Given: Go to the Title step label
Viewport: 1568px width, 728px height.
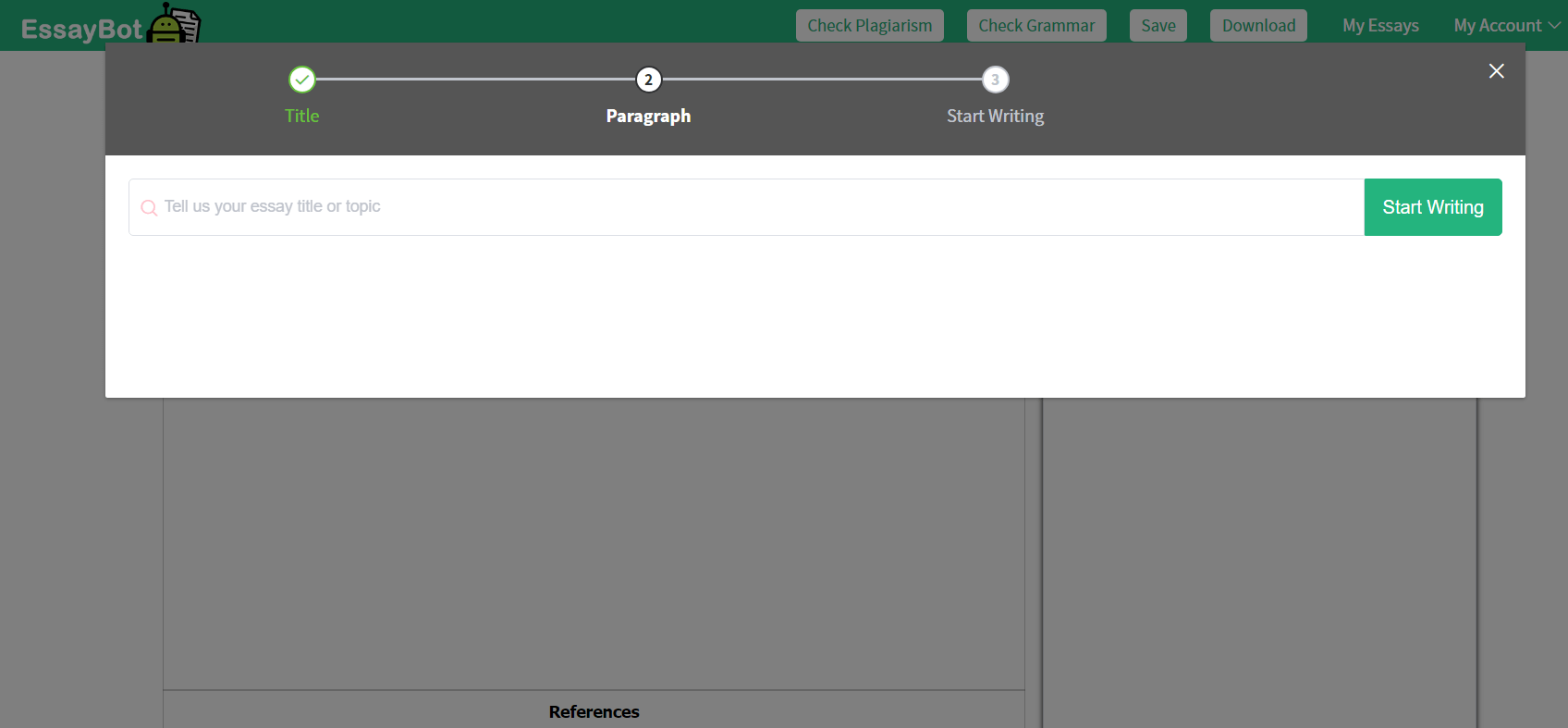Looking at the screenshot, I should click(x=302, y=116).
